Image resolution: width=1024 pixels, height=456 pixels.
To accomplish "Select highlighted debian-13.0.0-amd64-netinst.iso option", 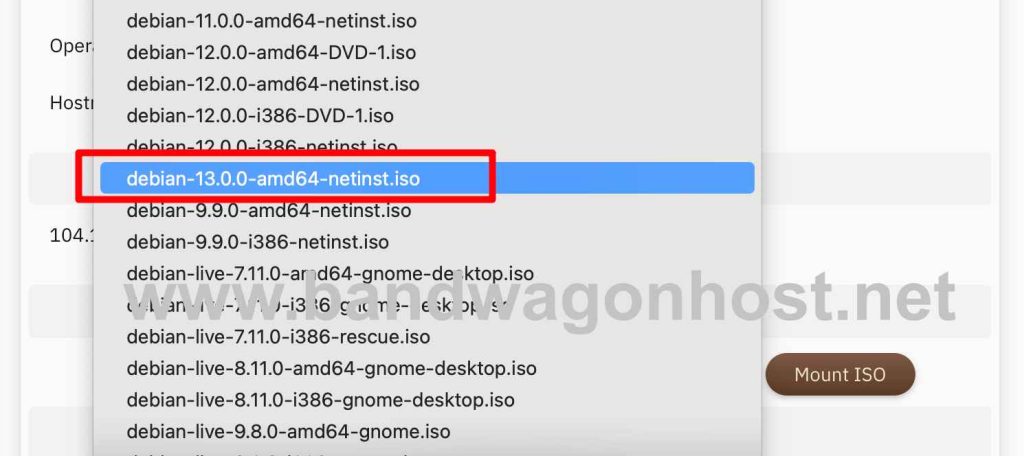I will tap(427, 178).
